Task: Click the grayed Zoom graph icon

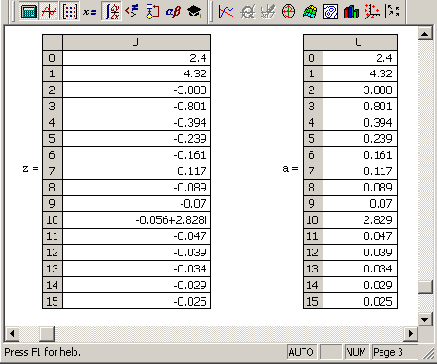Action: tap(247, 11)
